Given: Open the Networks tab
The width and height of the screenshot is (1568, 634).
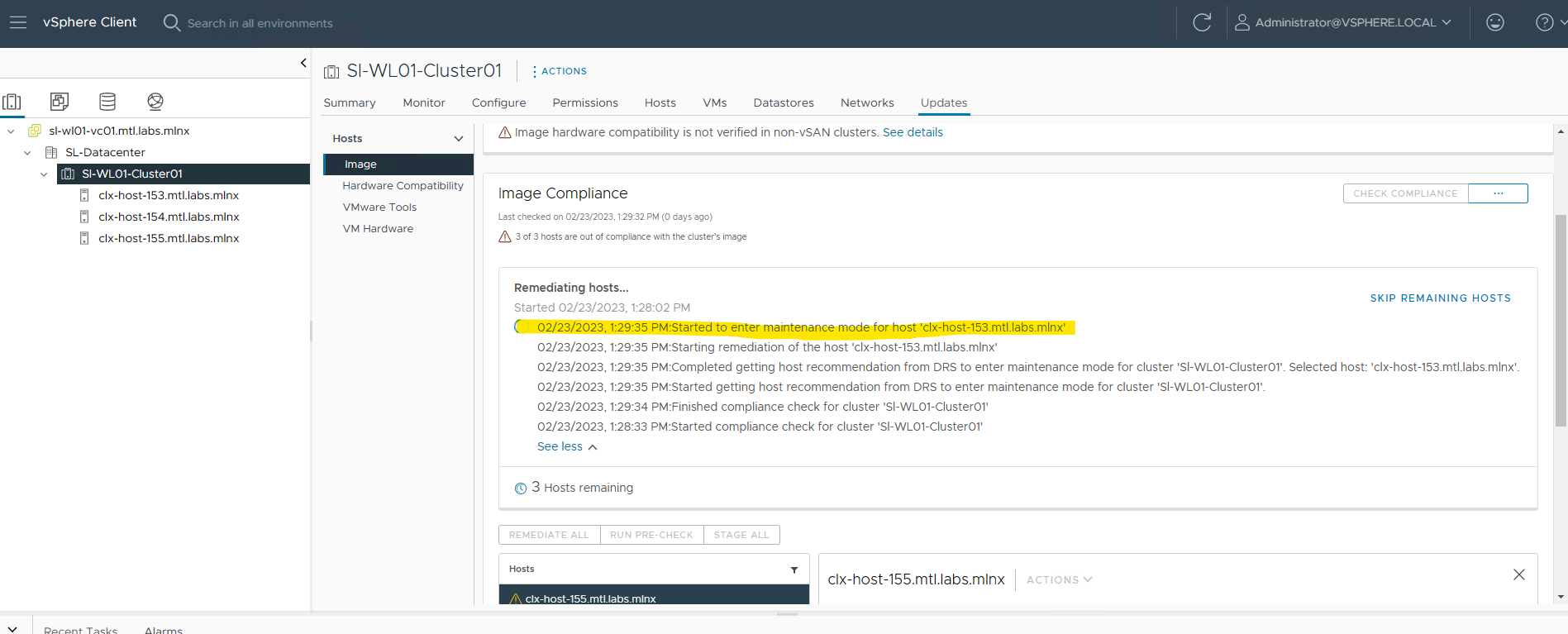Looking at the screenshot, I should (867, 102).
